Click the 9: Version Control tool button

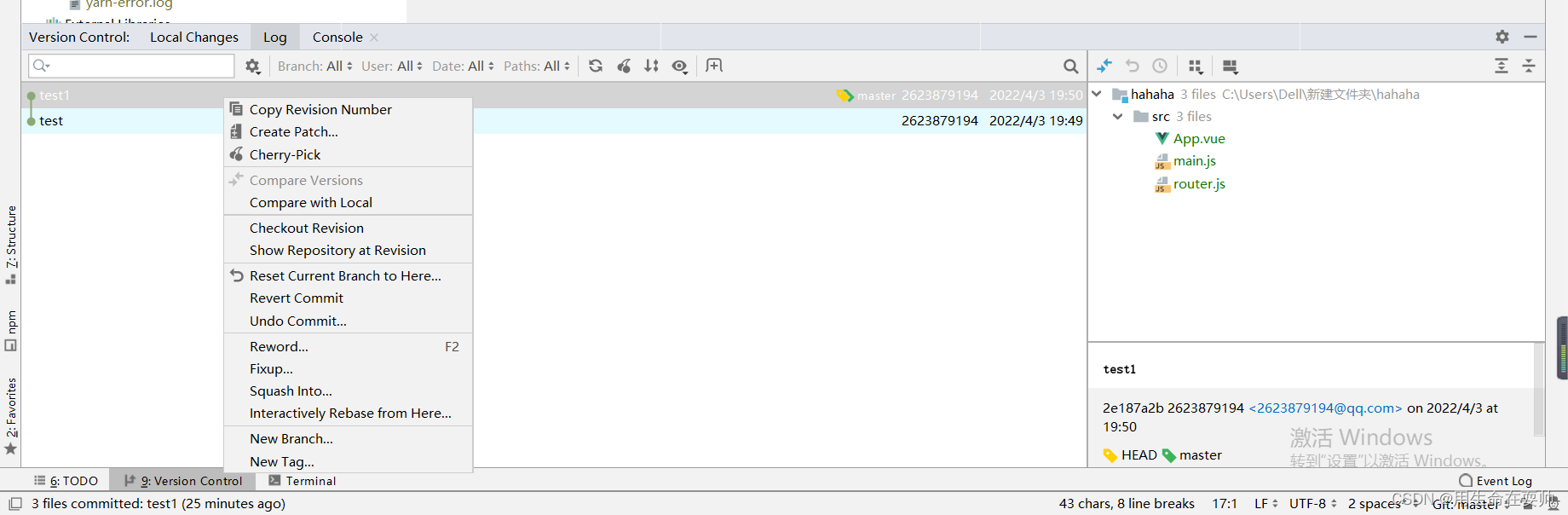point(183,481)
